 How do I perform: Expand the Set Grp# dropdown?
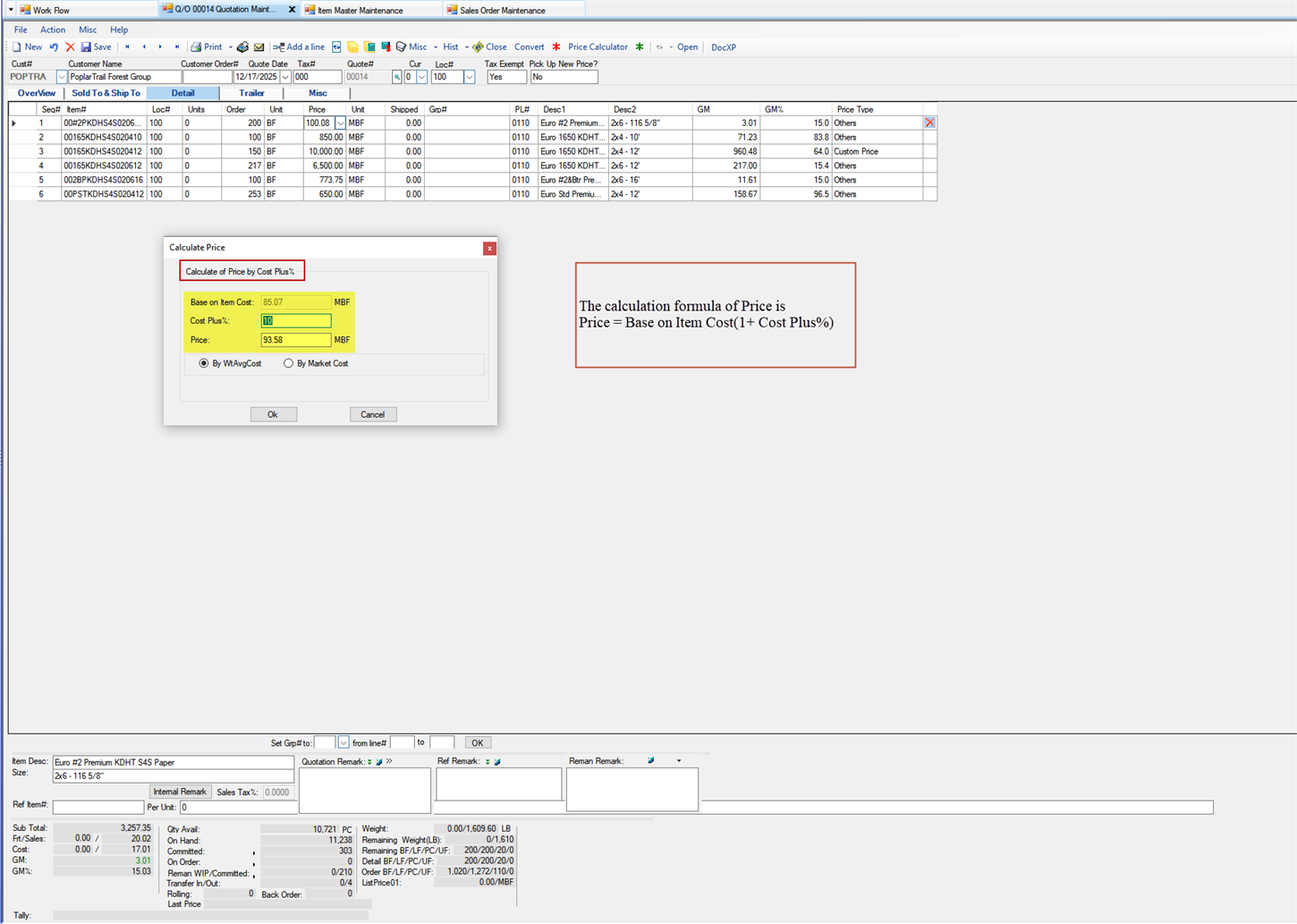tap(344, 742)
